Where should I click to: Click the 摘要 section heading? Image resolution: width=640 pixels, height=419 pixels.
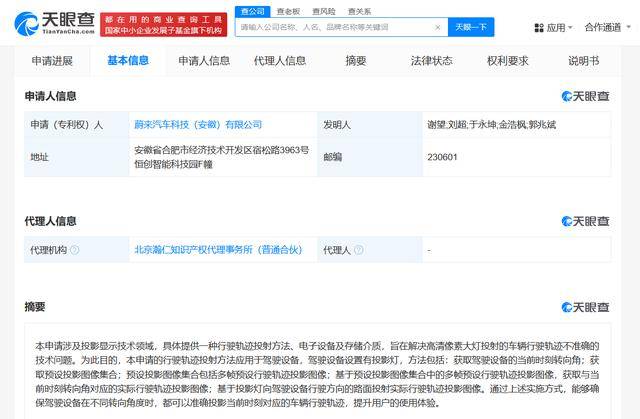point(35,307)
